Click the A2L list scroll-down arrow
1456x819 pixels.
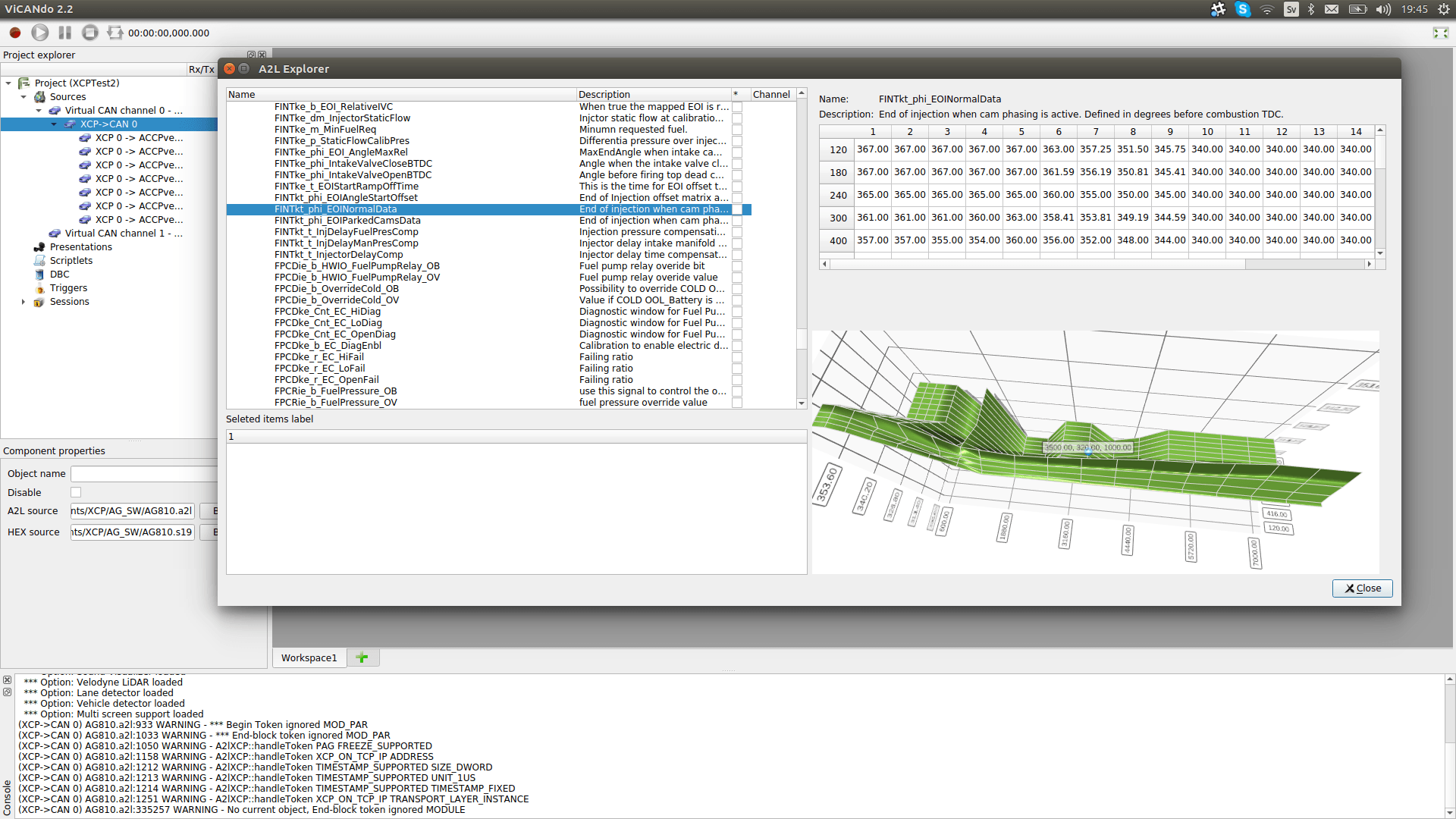(x=802, y=403)
